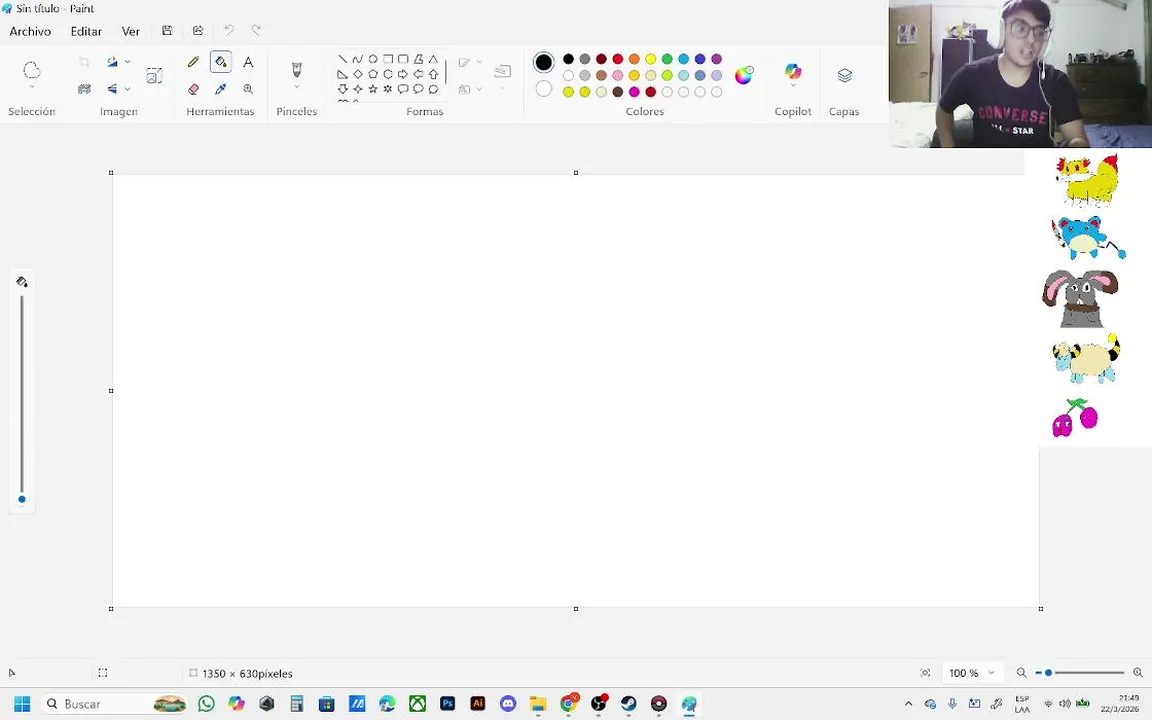Click the zoom slider in status bar

coord(1079,673)
